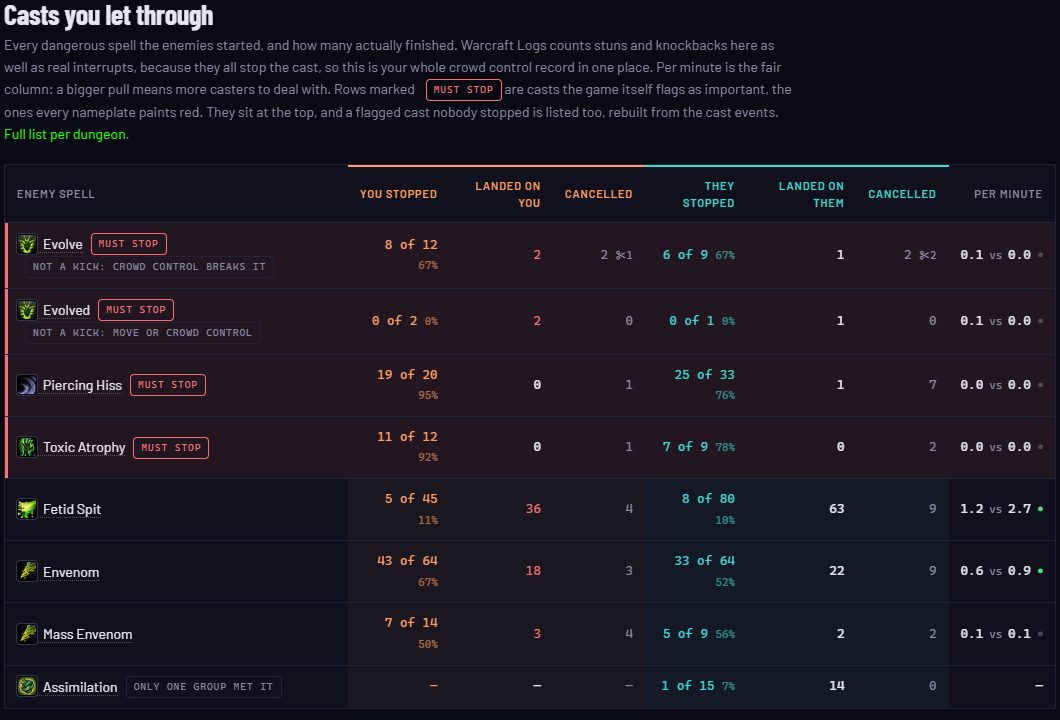Click the '36' landed on you value
Viewport: 1060px width, 720px height.
pos(533,508)
